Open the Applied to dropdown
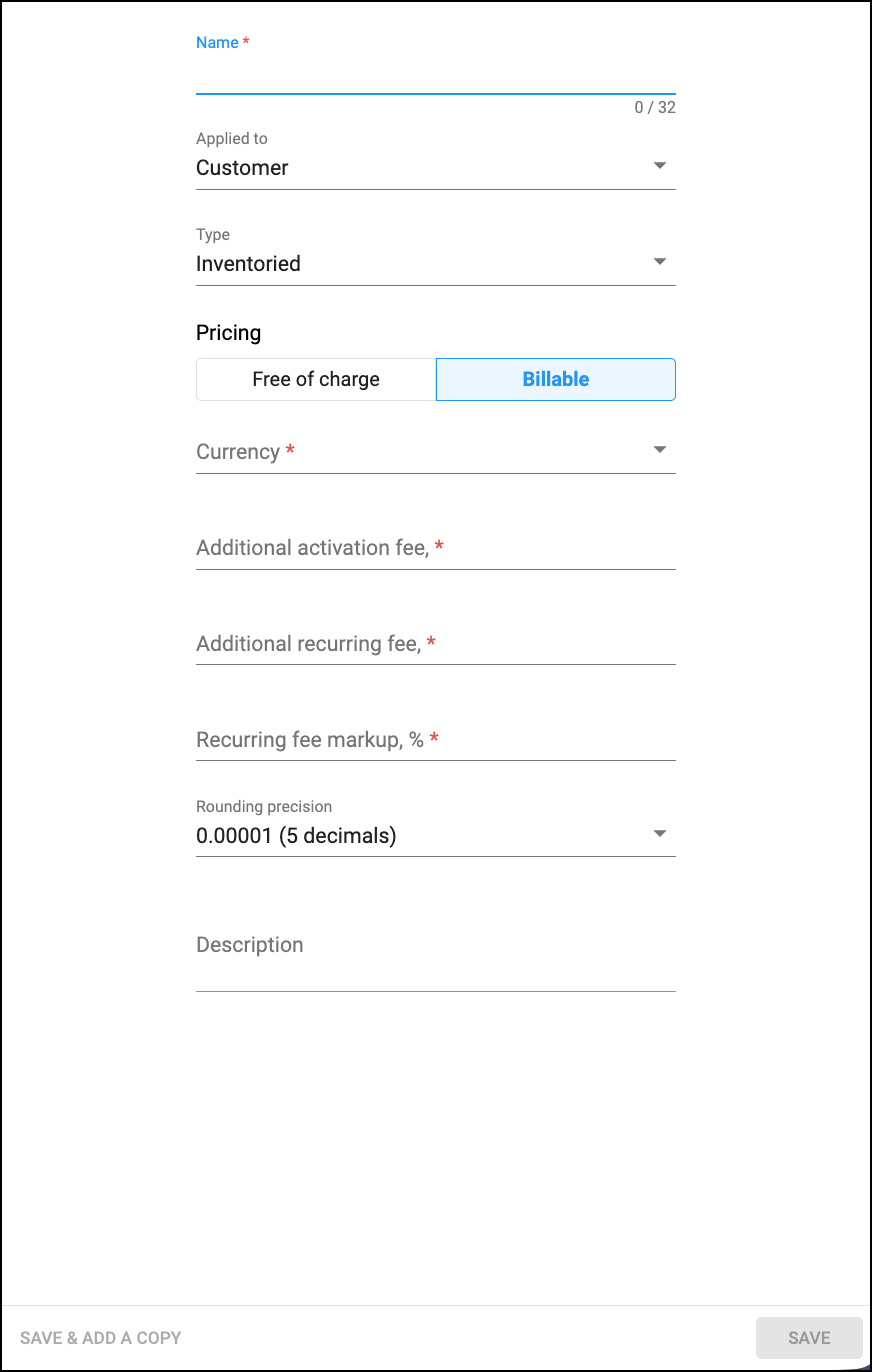This screenshot has width=872, height=1372. pyautogui.click(x=435, y=167)
